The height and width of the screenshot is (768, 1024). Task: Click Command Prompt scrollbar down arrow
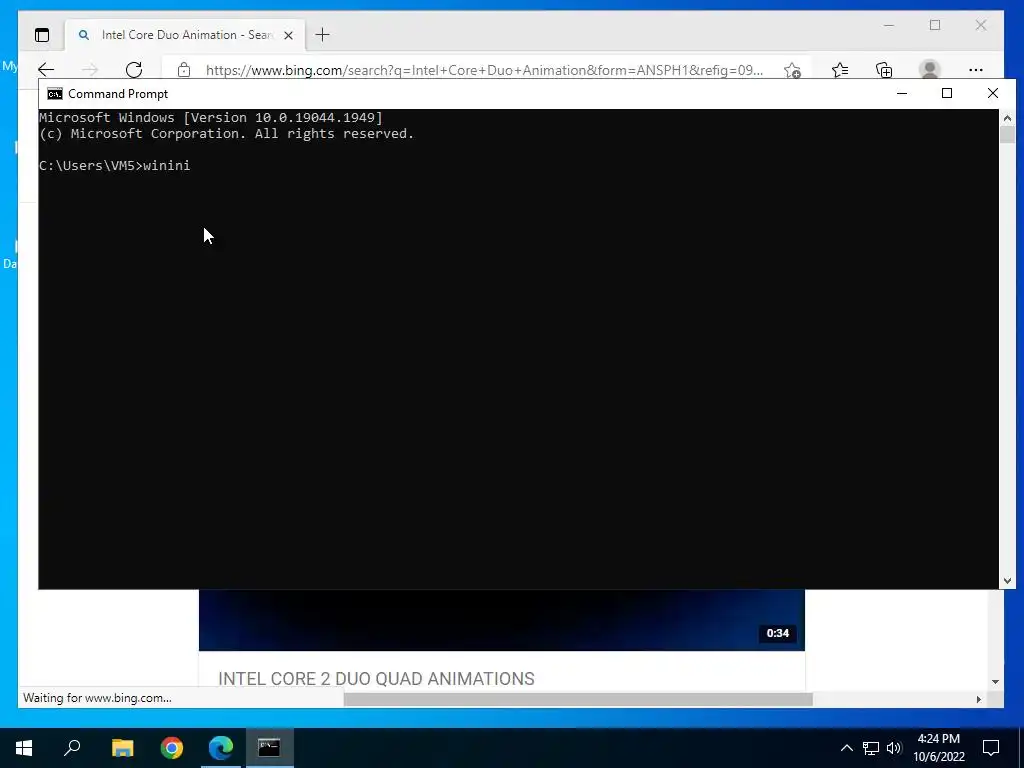click(x=1007, y=581)
